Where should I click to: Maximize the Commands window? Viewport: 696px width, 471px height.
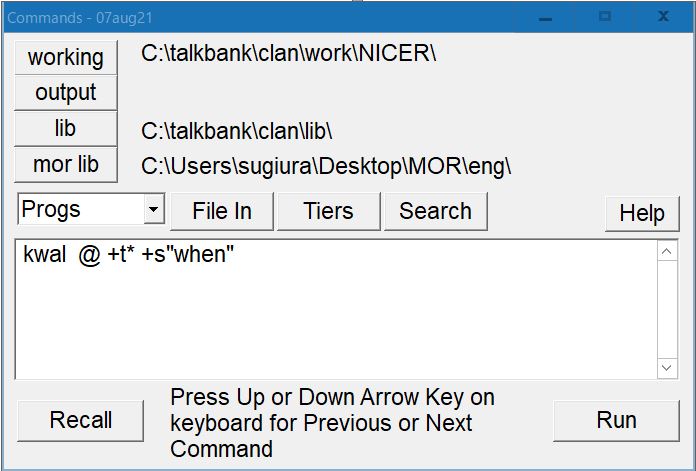click(604, 17)
